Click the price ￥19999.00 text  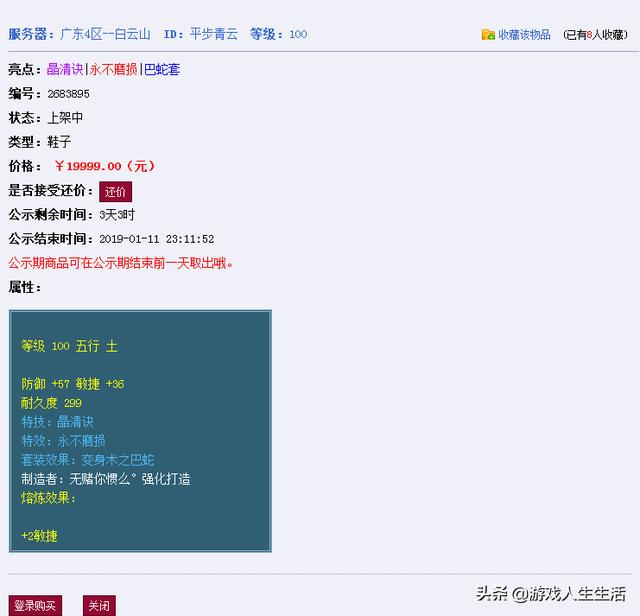tap(104, 166)
